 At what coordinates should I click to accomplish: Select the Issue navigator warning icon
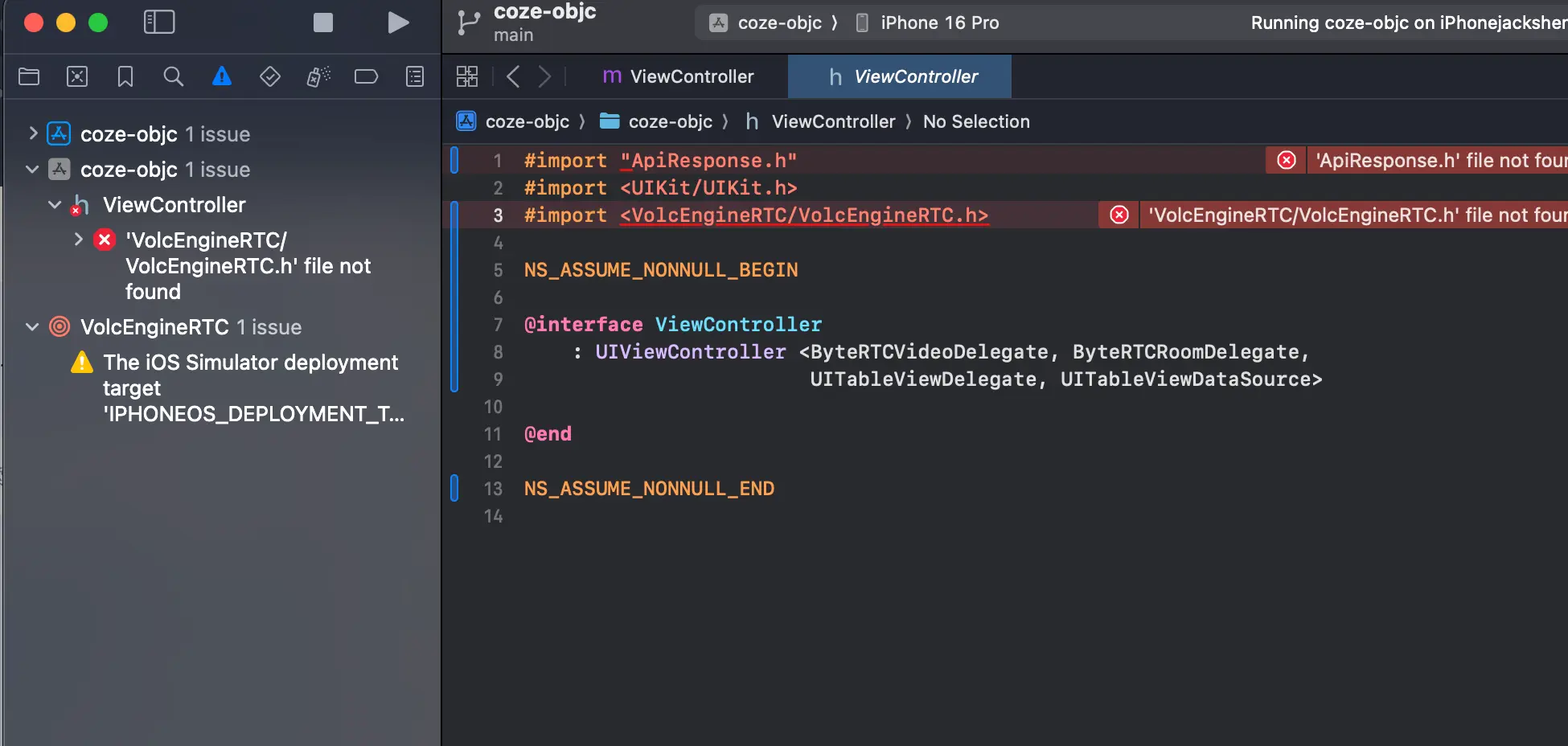pos(222,76)
